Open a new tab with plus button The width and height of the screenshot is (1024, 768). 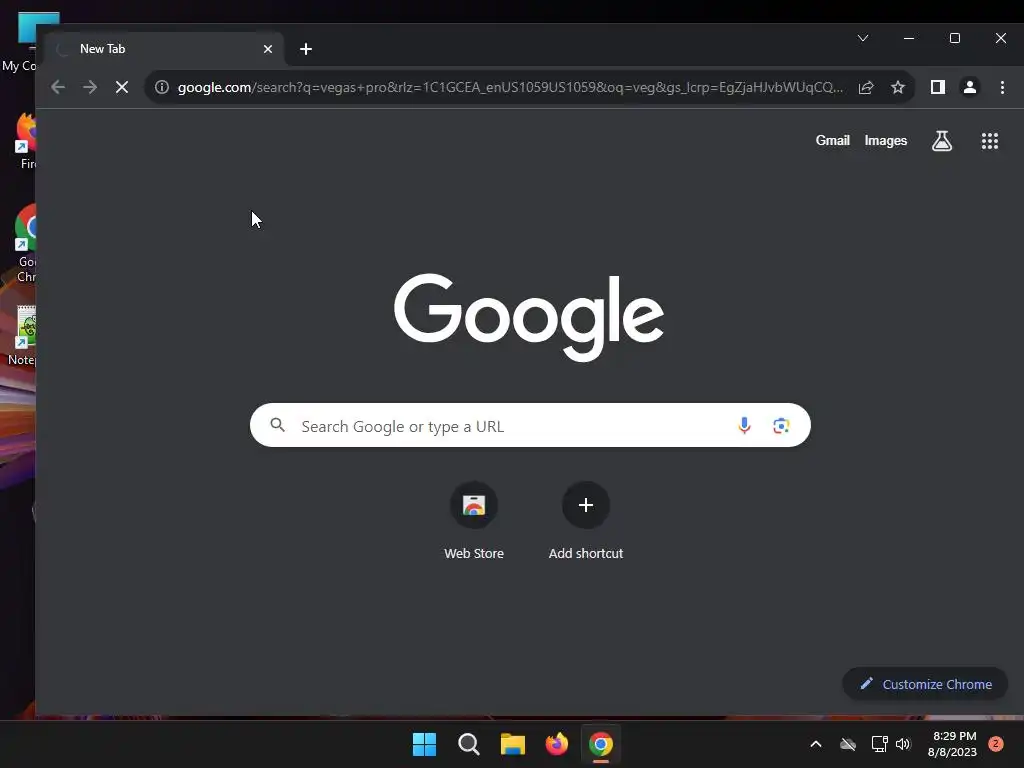click(x=306, y=49)
